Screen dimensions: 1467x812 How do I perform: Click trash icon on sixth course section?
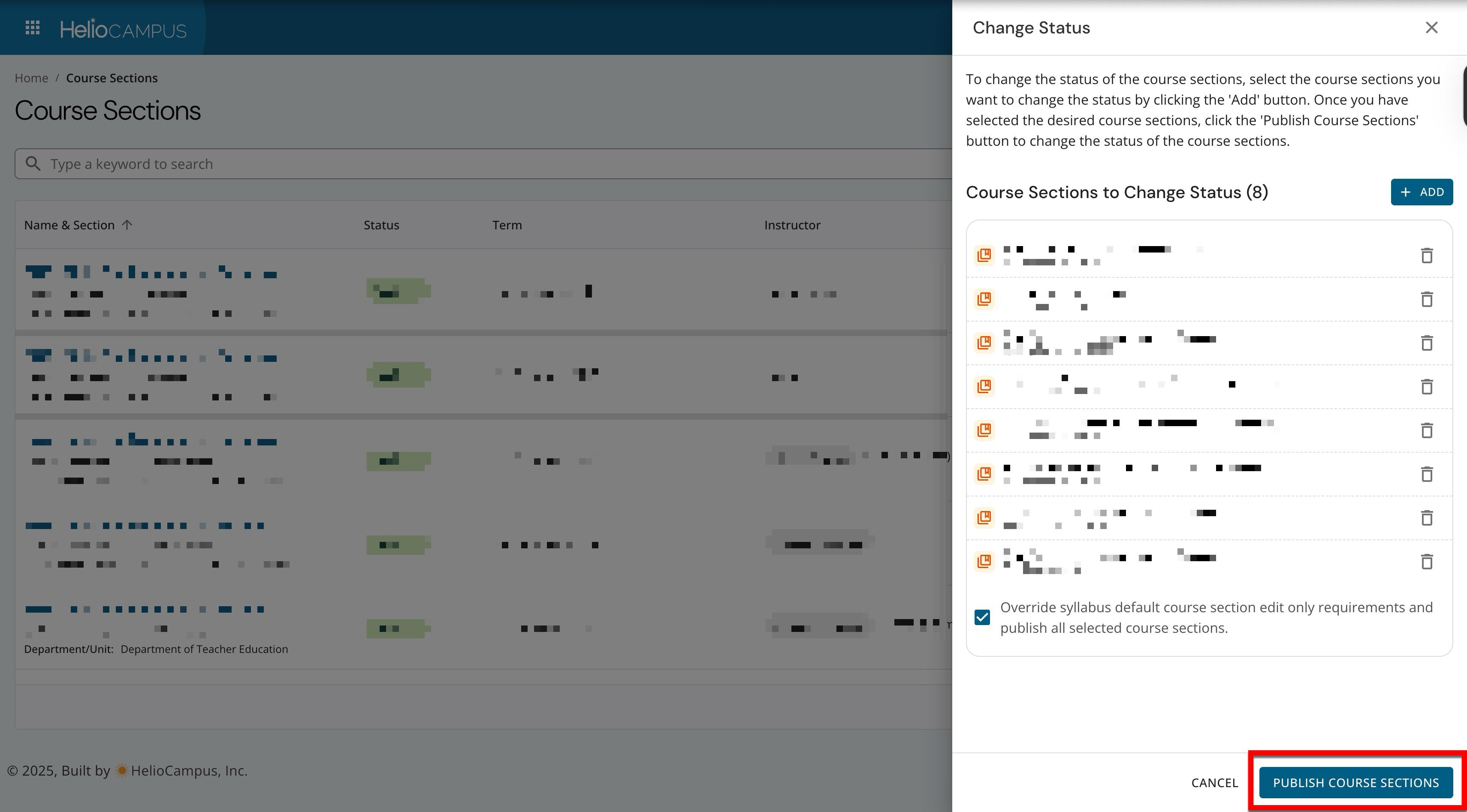(x=1427, y=474)
